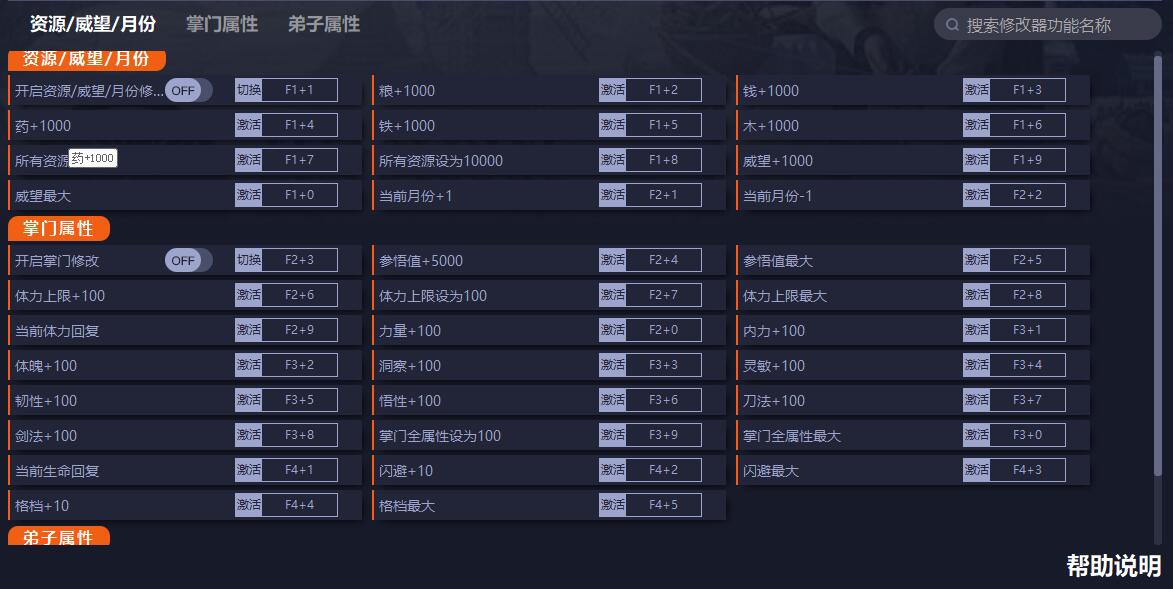Image resolution: width=1173 pixels, height=589 pixels.
Task: Open the 弟子属性 tab
Action: [x=324, y=24]
